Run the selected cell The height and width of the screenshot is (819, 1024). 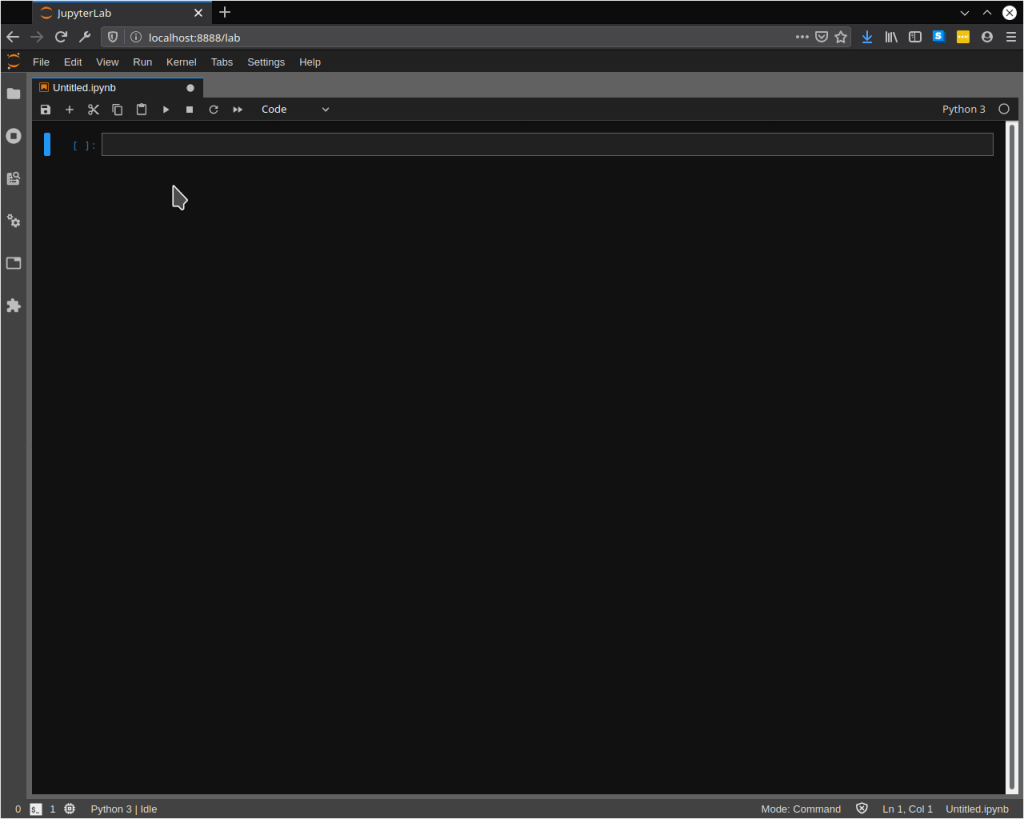166,110
